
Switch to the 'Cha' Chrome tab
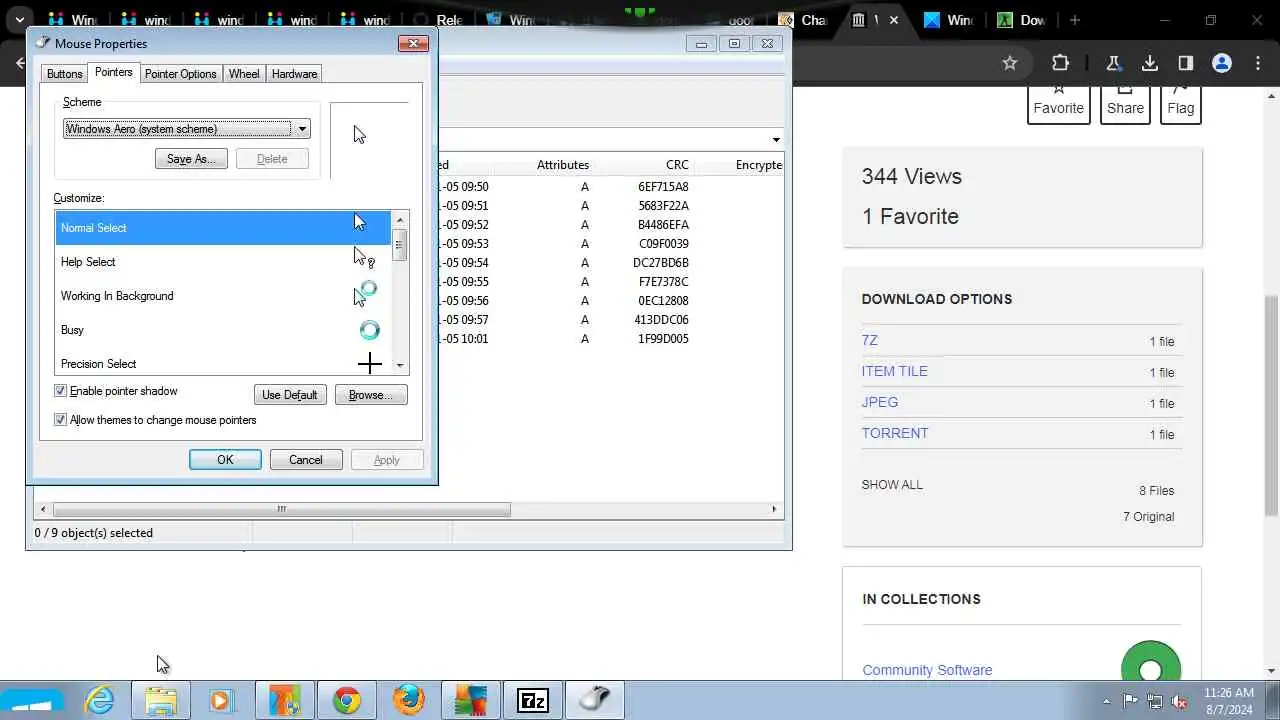click(805, 20)
